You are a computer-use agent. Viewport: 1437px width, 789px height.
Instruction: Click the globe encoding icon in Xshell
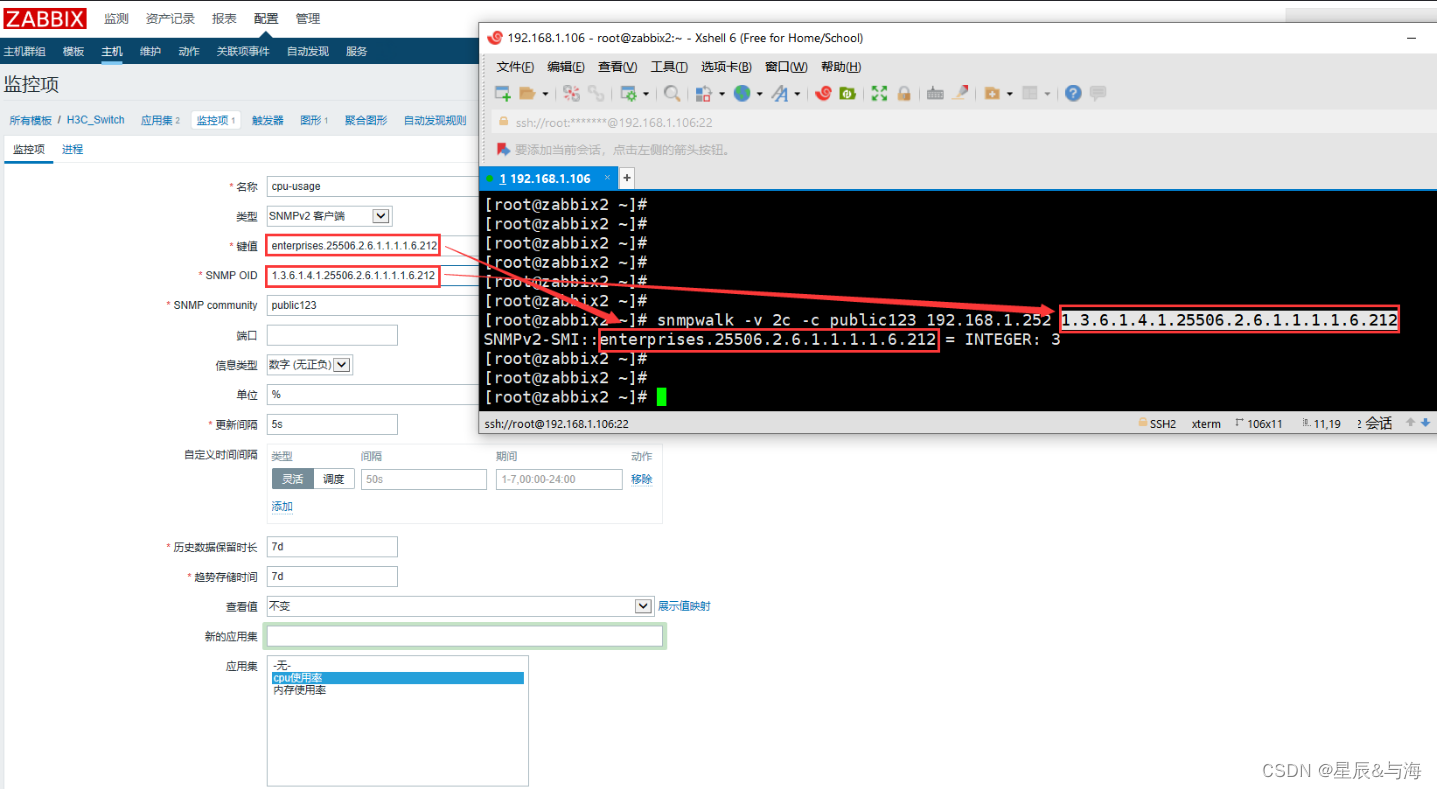[x=742, y=93]
